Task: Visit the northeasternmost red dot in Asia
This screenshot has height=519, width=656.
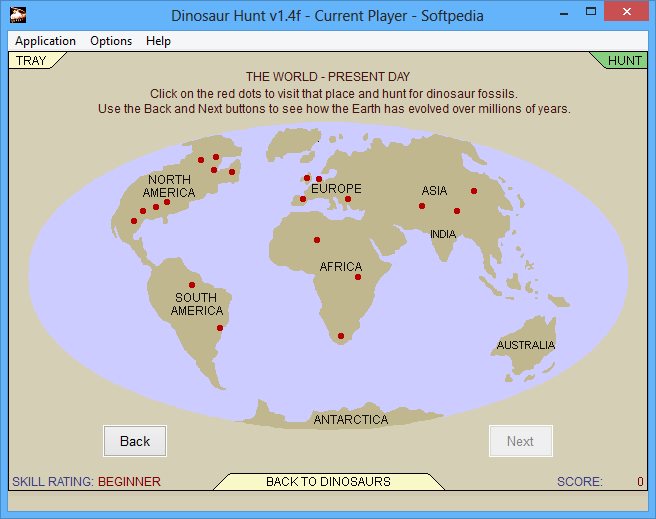Action: point(474,191)
